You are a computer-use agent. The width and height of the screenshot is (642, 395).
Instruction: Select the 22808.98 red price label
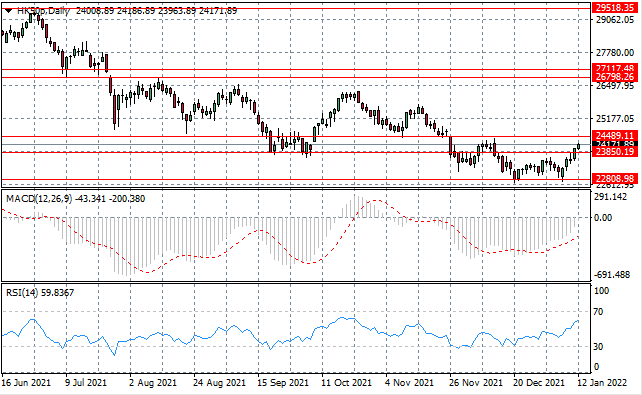point(615,178)
